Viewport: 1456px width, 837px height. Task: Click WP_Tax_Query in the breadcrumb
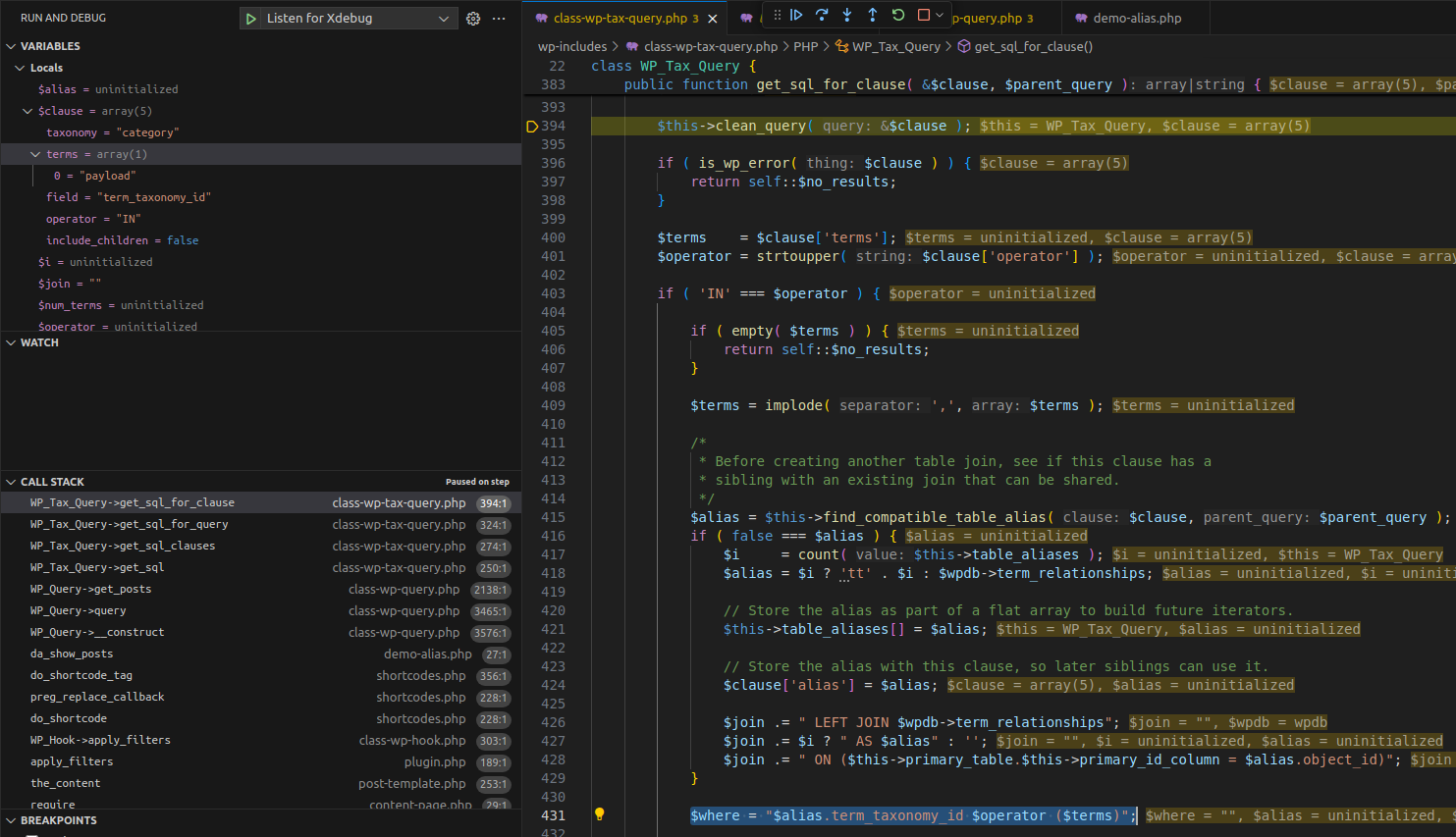pyautogui.click(x=895, y=46)
